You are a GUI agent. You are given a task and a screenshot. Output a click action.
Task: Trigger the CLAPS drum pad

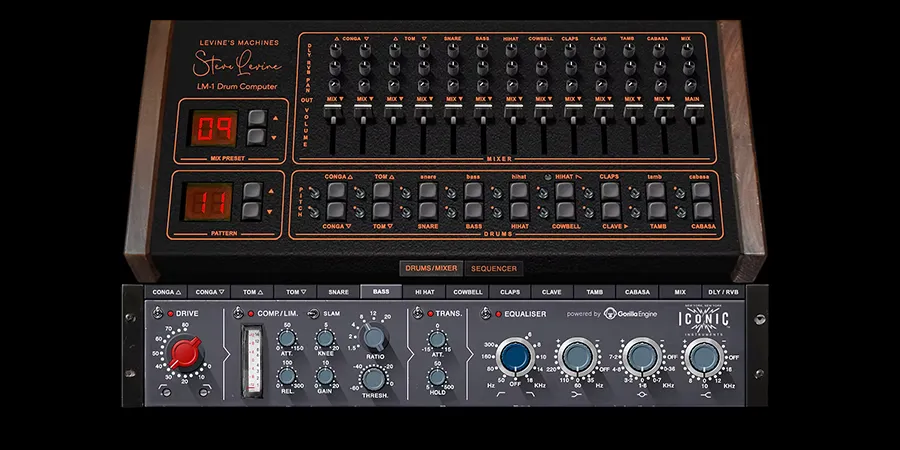(611, 191)
